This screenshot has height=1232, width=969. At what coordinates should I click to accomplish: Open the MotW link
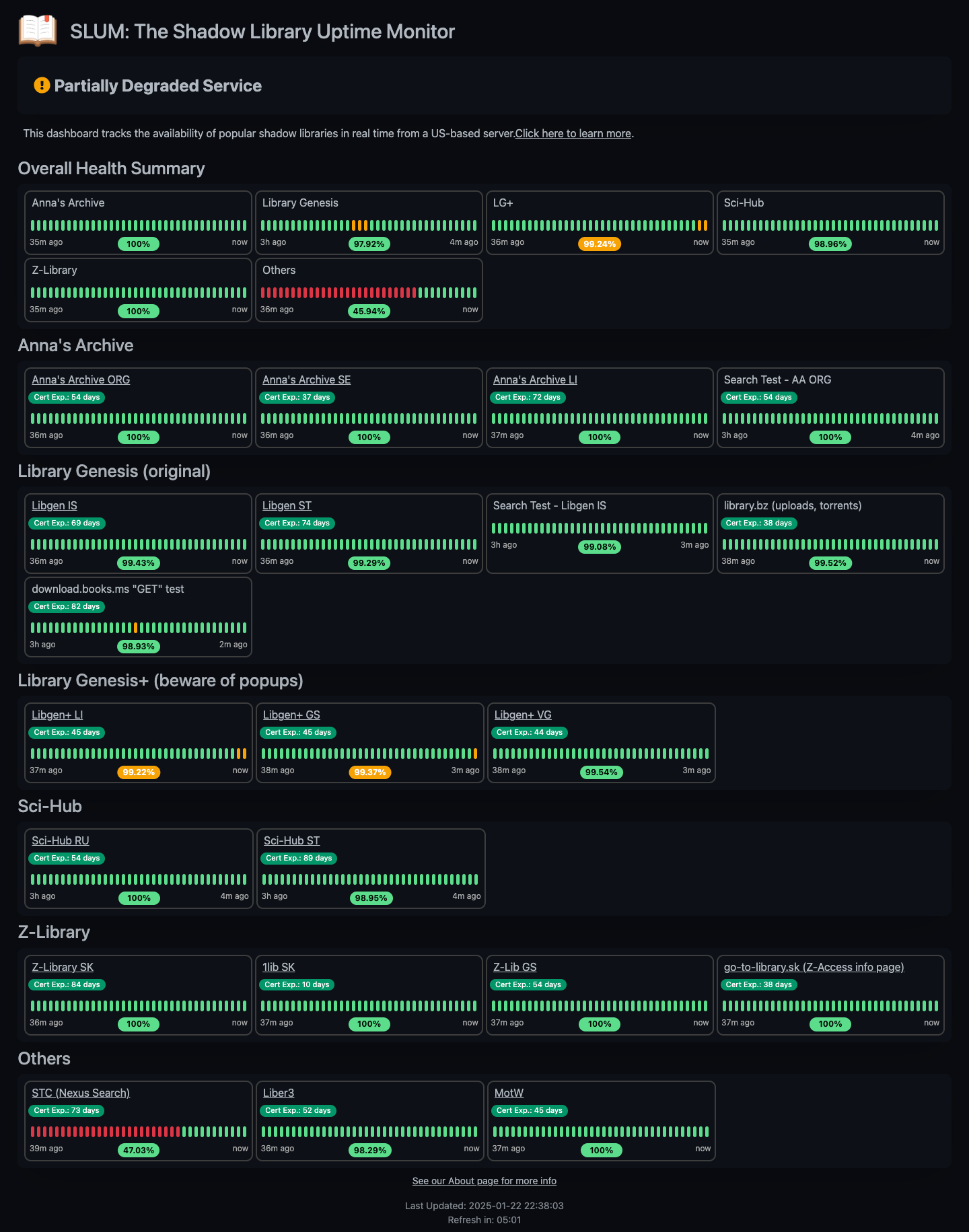[x=509, y=1093]
